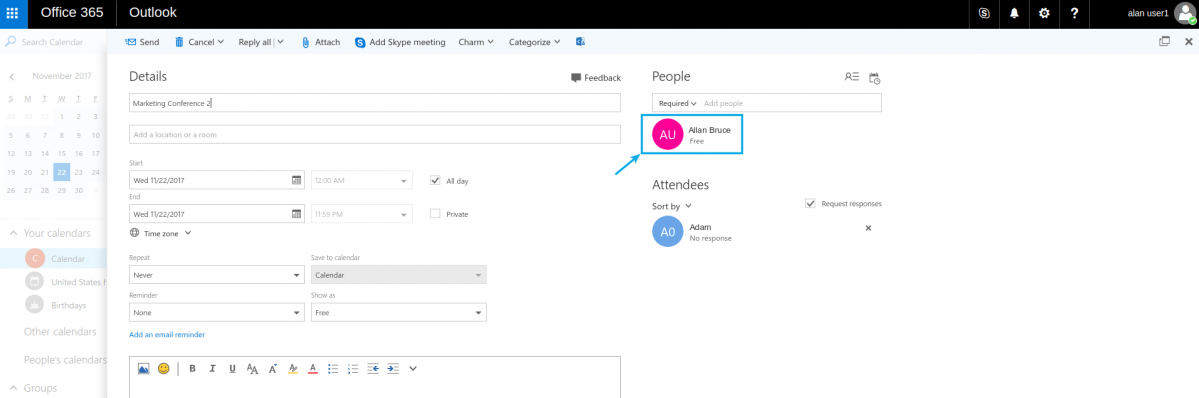1199x398 pixels.
Task: Open the notifications bell
Action: pyautogui.click(x=1014, y=13)
